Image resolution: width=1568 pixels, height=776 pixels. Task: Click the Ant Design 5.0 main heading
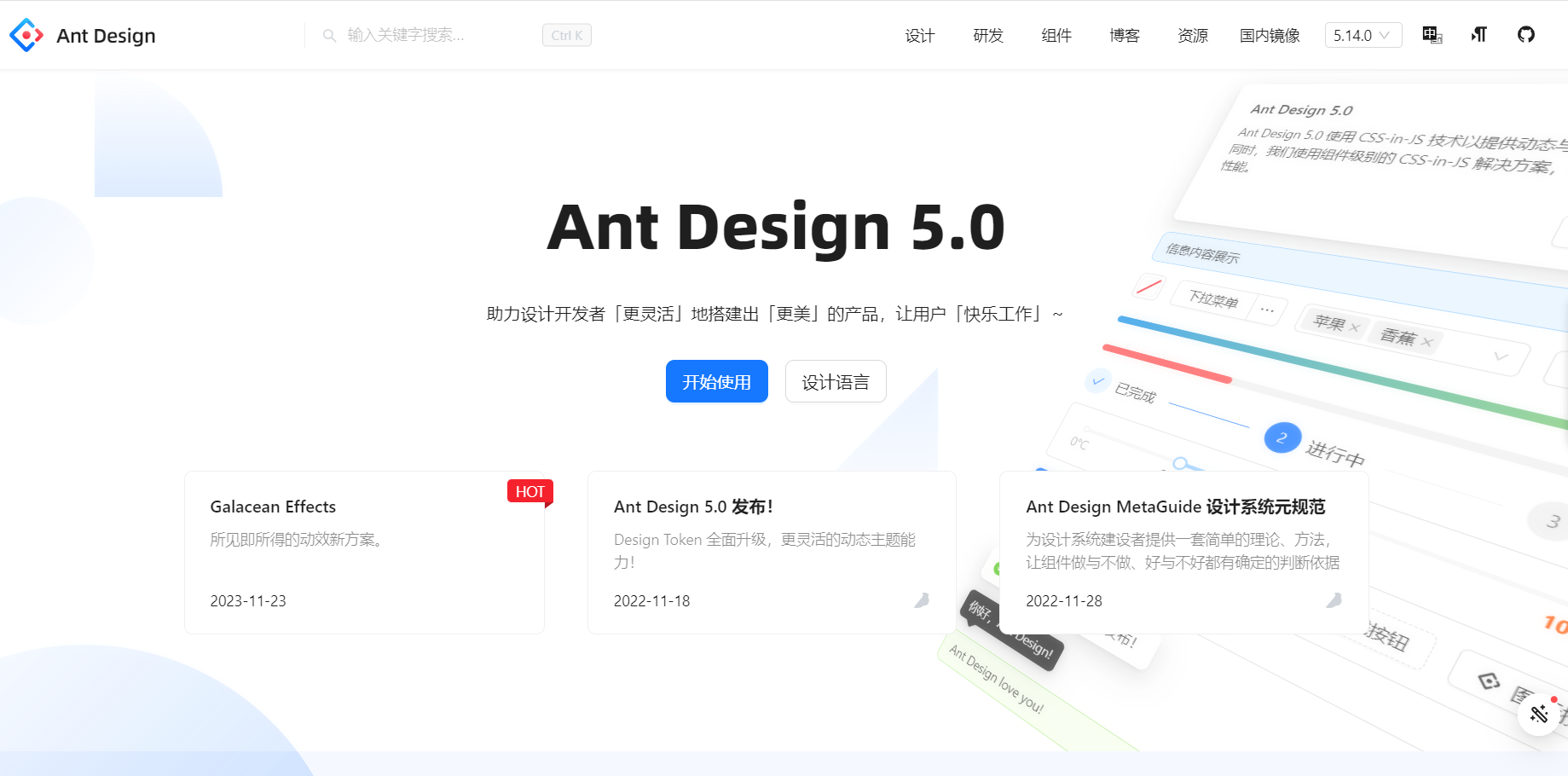[776, 228]
